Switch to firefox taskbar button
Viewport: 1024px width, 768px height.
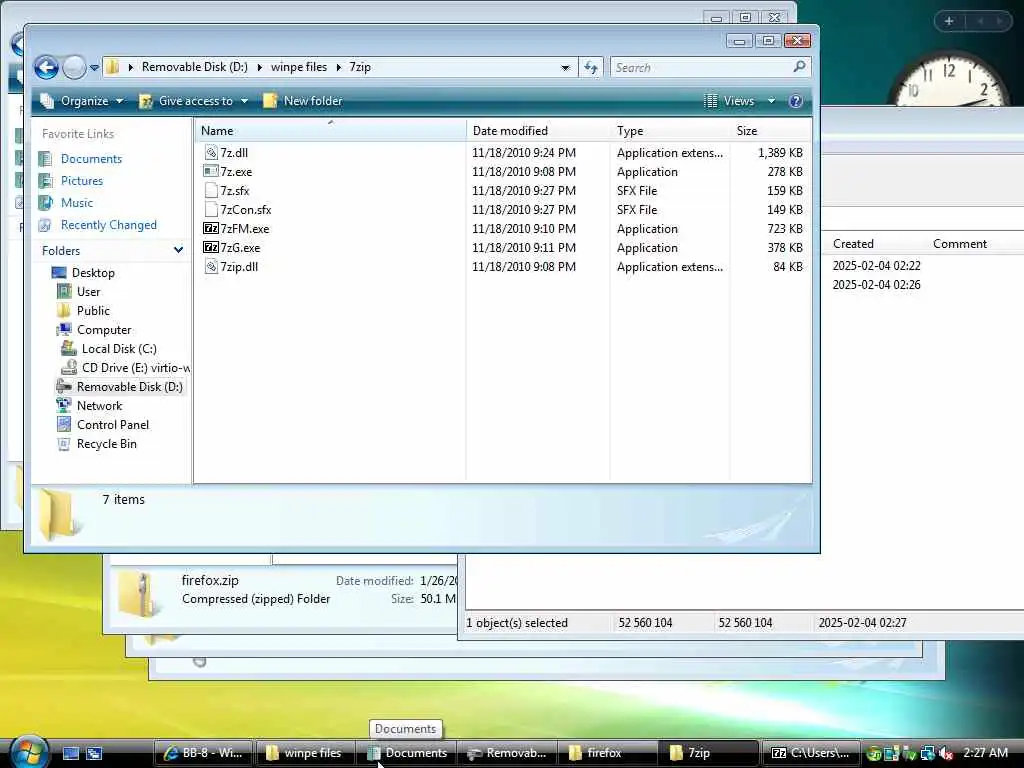[x=608, y=753]
